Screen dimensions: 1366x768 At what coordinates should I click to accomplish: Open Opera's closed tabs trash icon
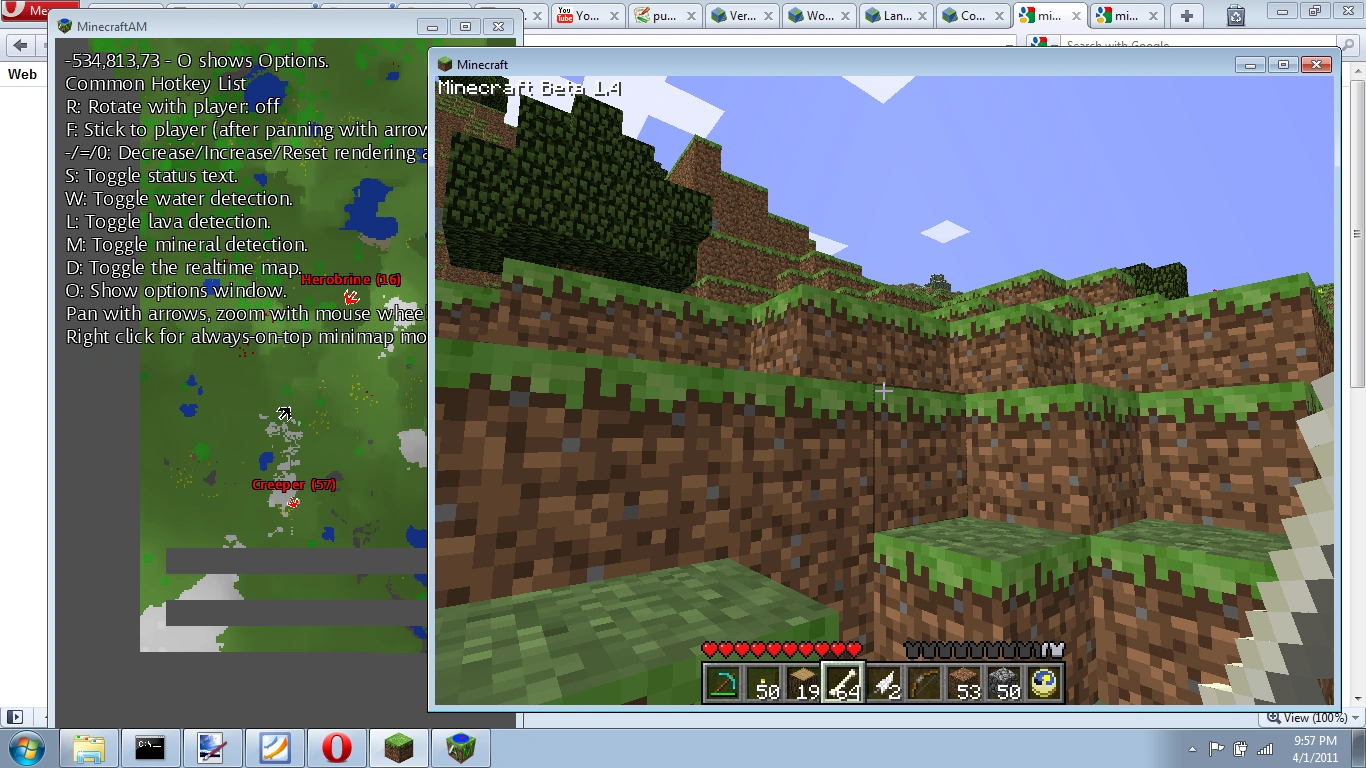point(1236,15)
